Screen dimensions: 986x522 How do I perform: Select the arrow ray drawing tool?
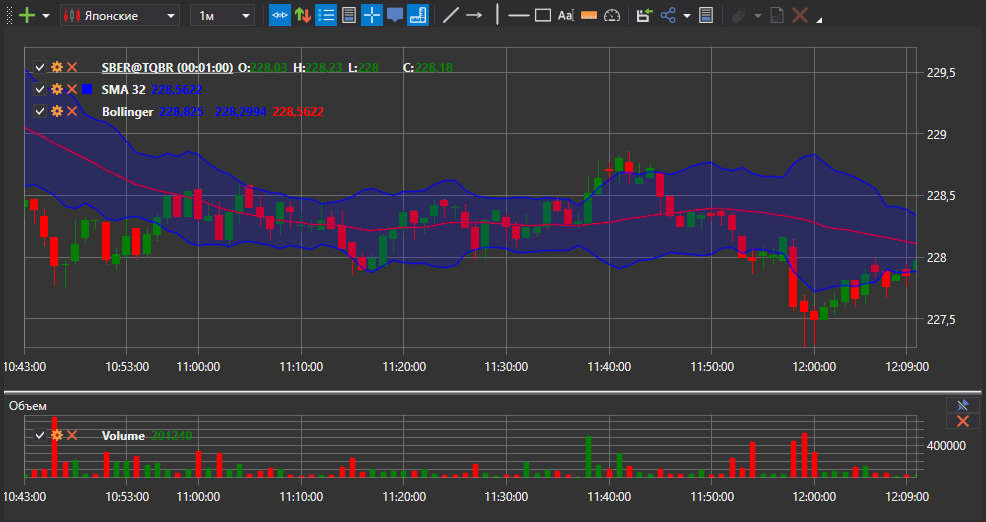[x=474, y=15]
